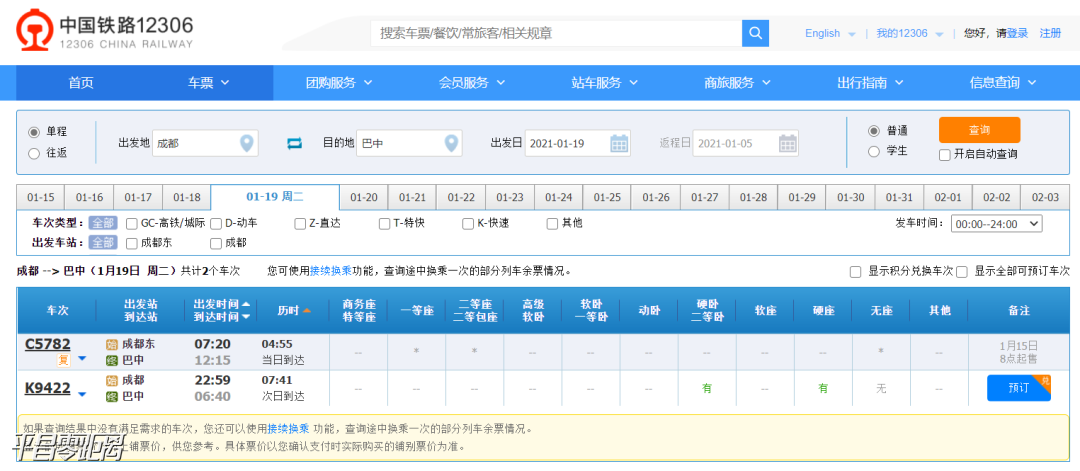Click the magnifier search button
This screenshot has height=471, width=1080.
[x=755, y=33]
